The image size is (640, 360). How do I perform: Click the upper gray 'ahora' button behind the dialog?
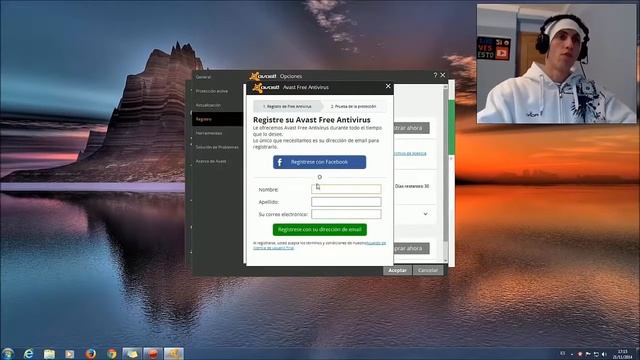411,128
